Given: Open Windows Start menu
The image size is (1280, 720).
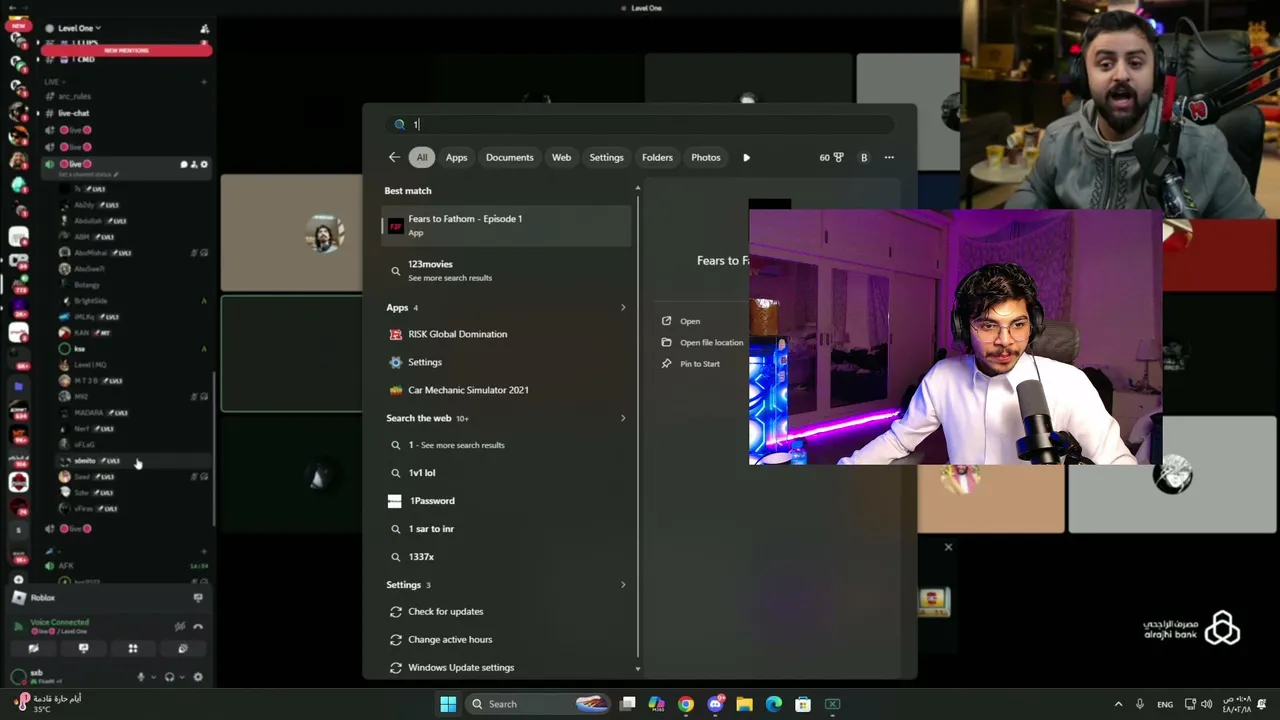Looking at the screenshot, I should (x=448, y=704).
